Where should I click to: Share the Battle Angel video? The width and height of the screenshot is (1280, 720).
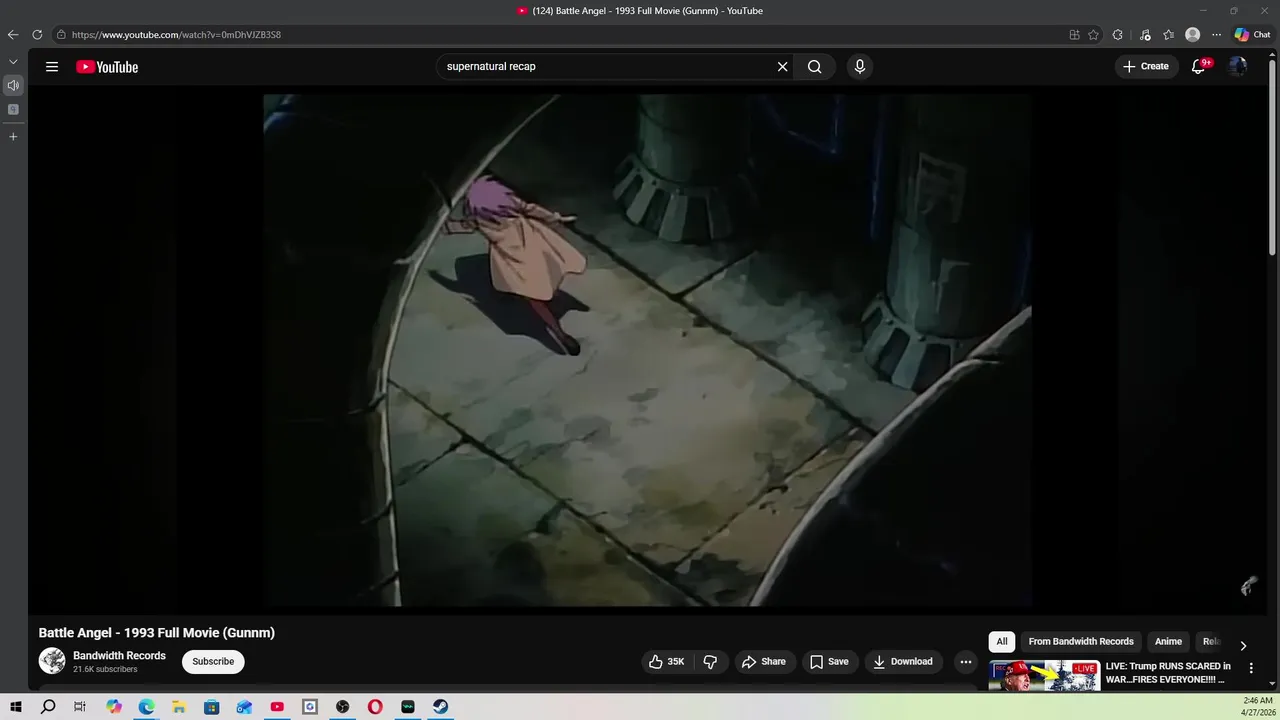pyautogui.click(x=763, y=662)
